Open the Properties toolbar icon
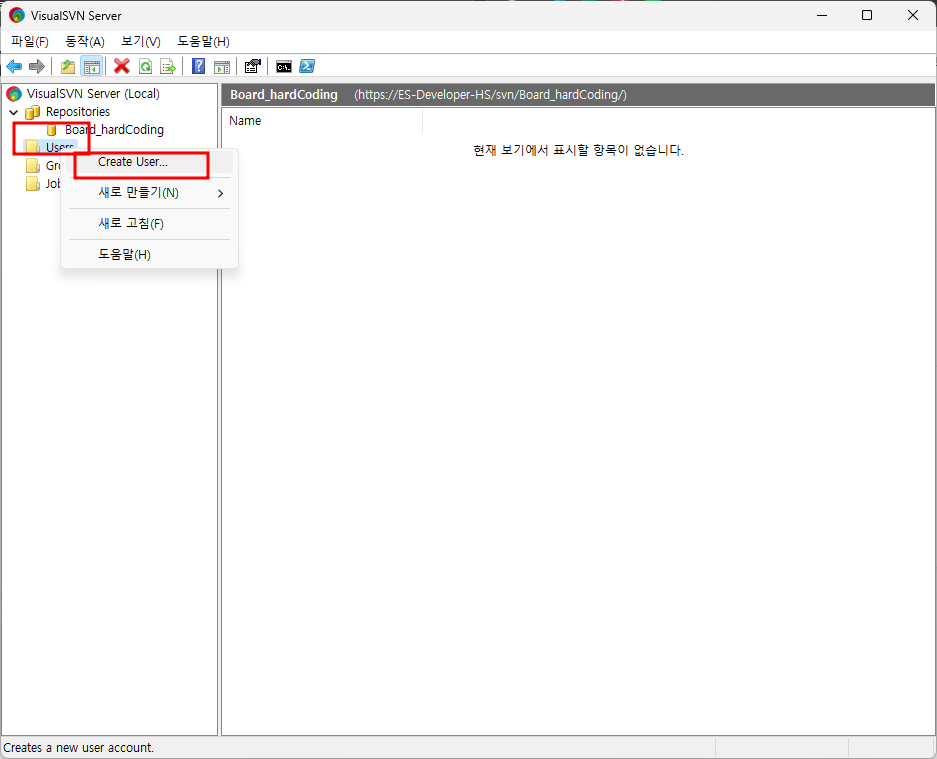Screen dimensions: 937x759 [253, 66]
